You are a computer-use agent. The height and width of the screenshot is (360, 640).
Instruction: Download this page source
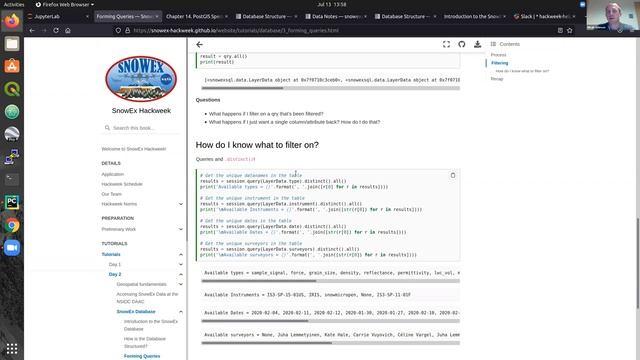[x=477, y=44]
